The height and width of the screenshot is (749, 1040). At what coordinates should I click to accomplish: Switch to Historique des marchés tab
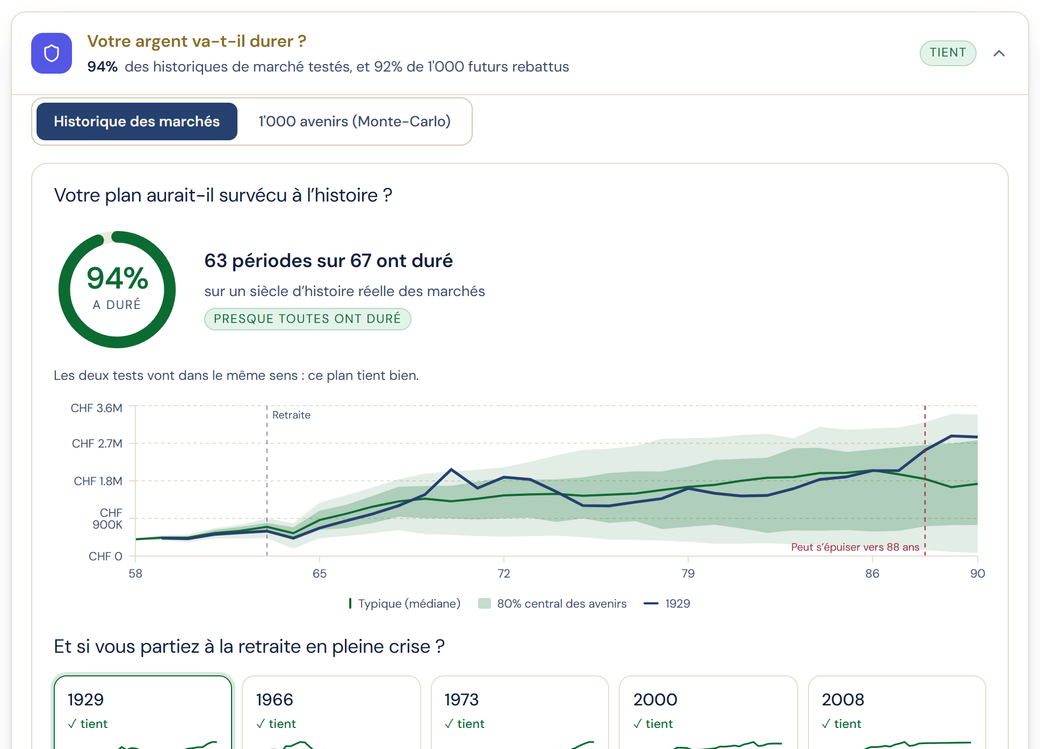[x=137, y=121]
